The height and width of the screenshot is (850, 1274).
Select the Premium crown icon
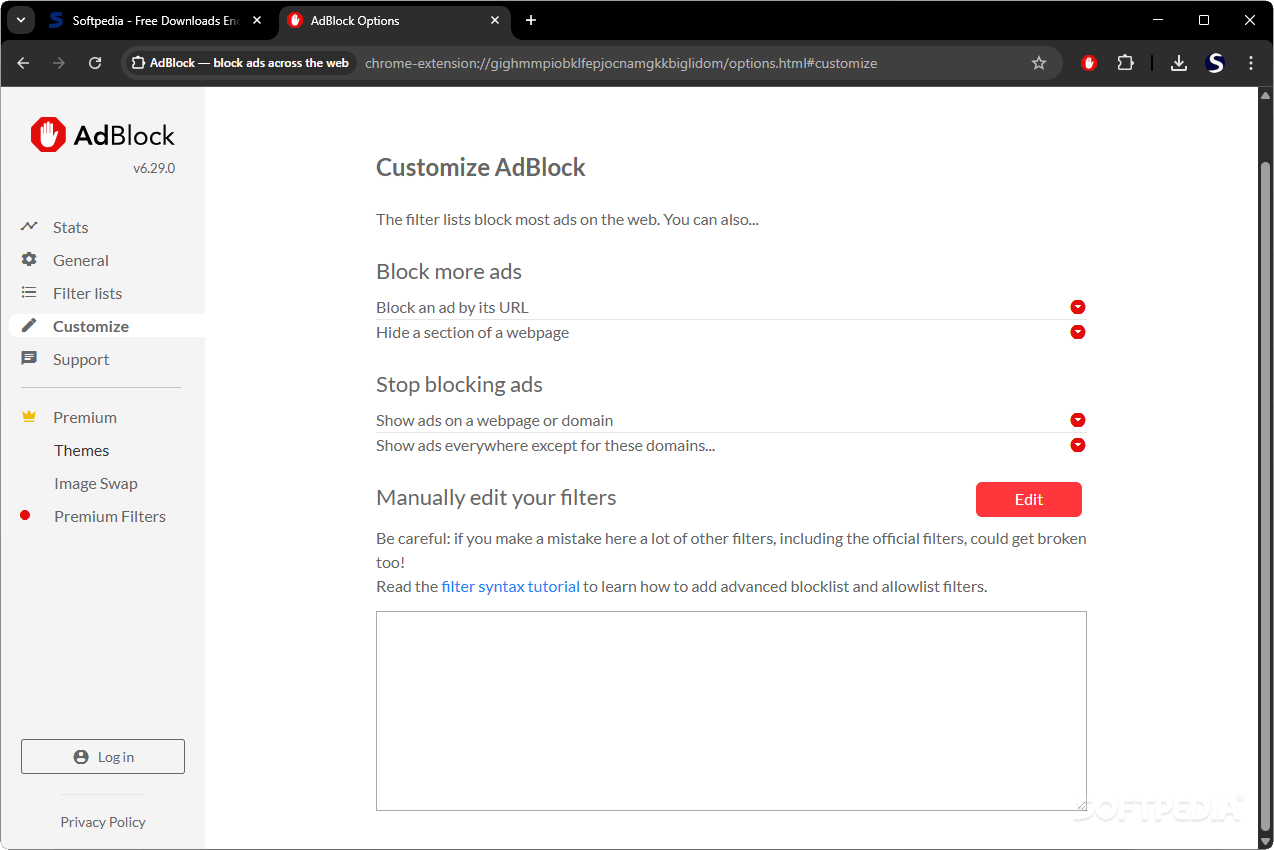[x=28, y=417]
